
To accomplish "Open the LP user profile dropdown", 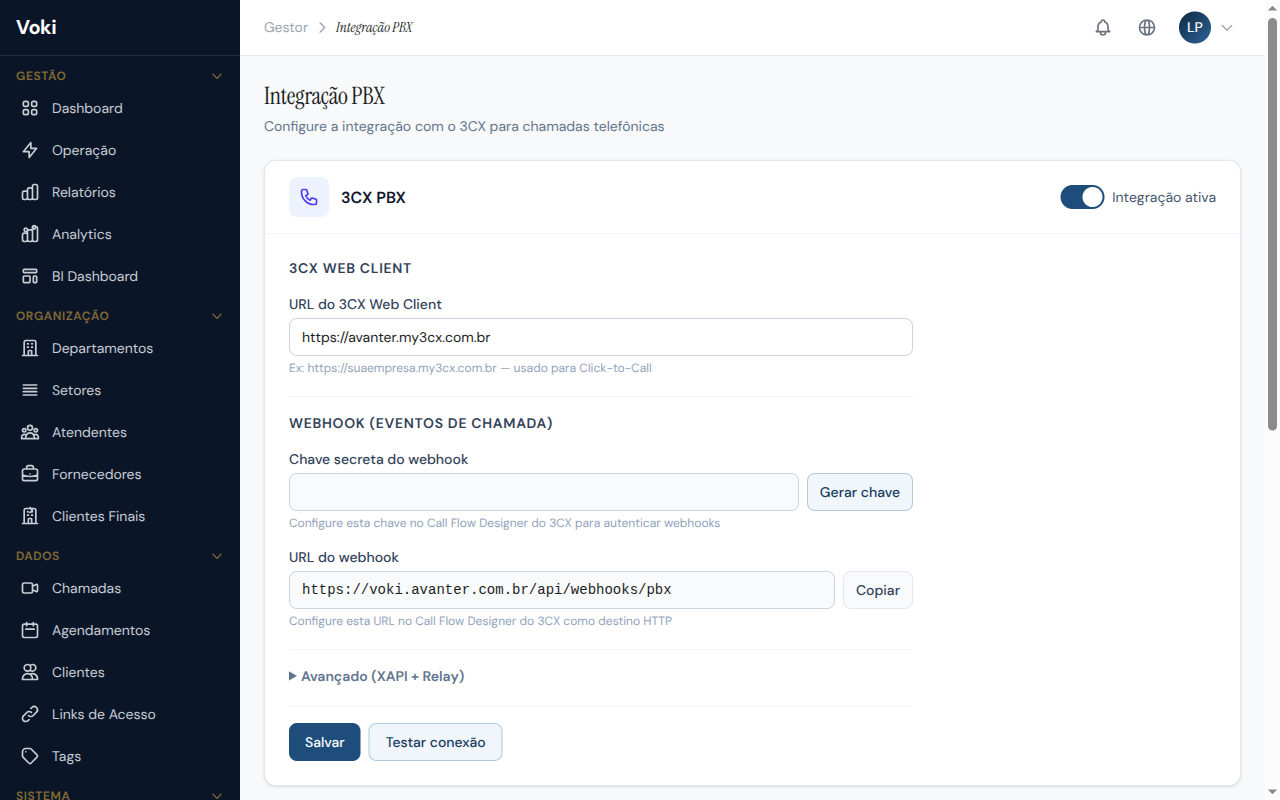I will click(x=1205, y=28).
